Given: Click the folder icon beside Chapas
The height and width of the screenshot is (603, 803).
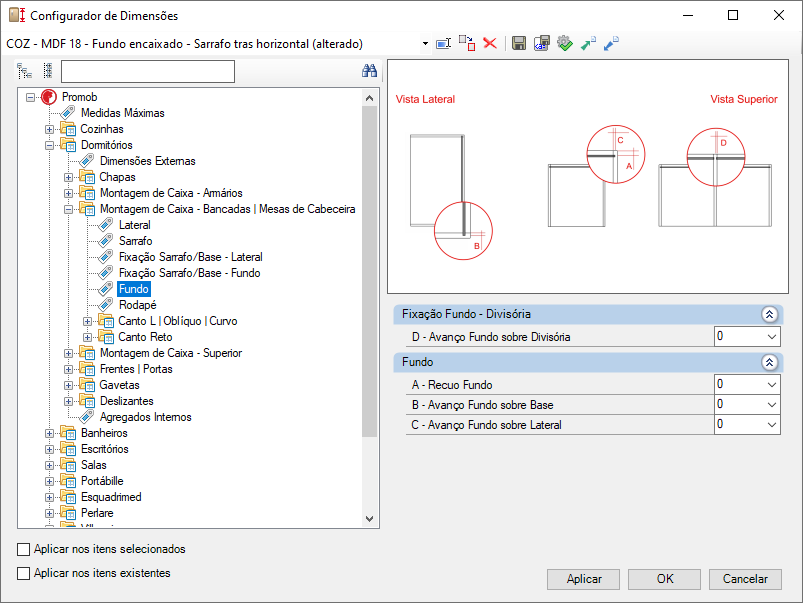Looking at the screenshot, I should pyautogui.click(x=87, y=177).
